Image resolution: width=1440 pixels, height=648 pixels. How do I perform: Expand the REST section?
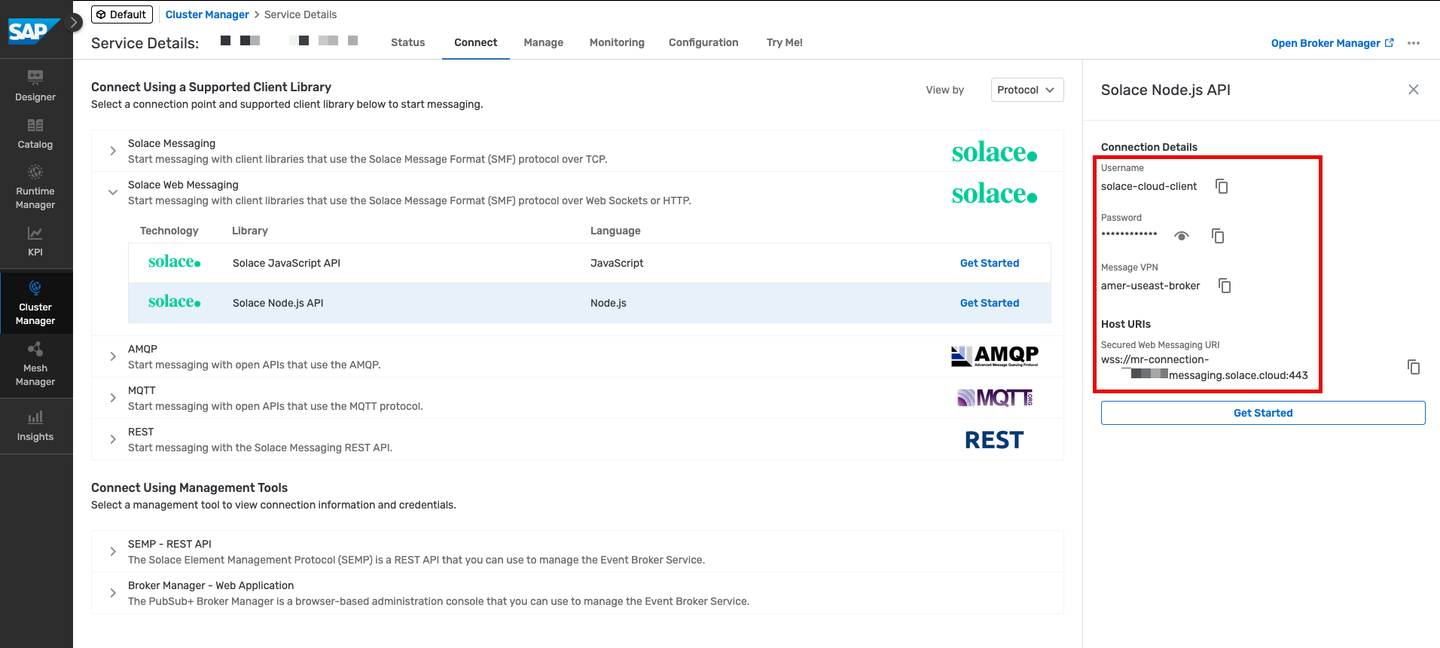(113, 440)
